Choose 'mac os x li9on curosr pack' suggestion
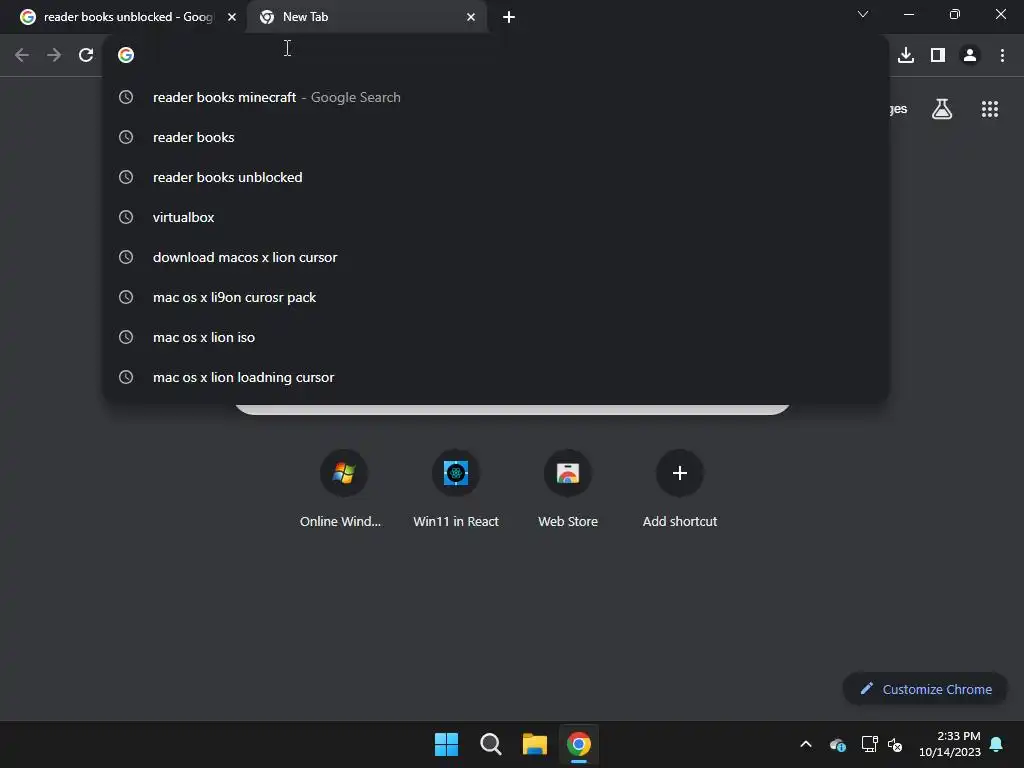This screenshot has height=768, width=1024. tap(496, 297)
